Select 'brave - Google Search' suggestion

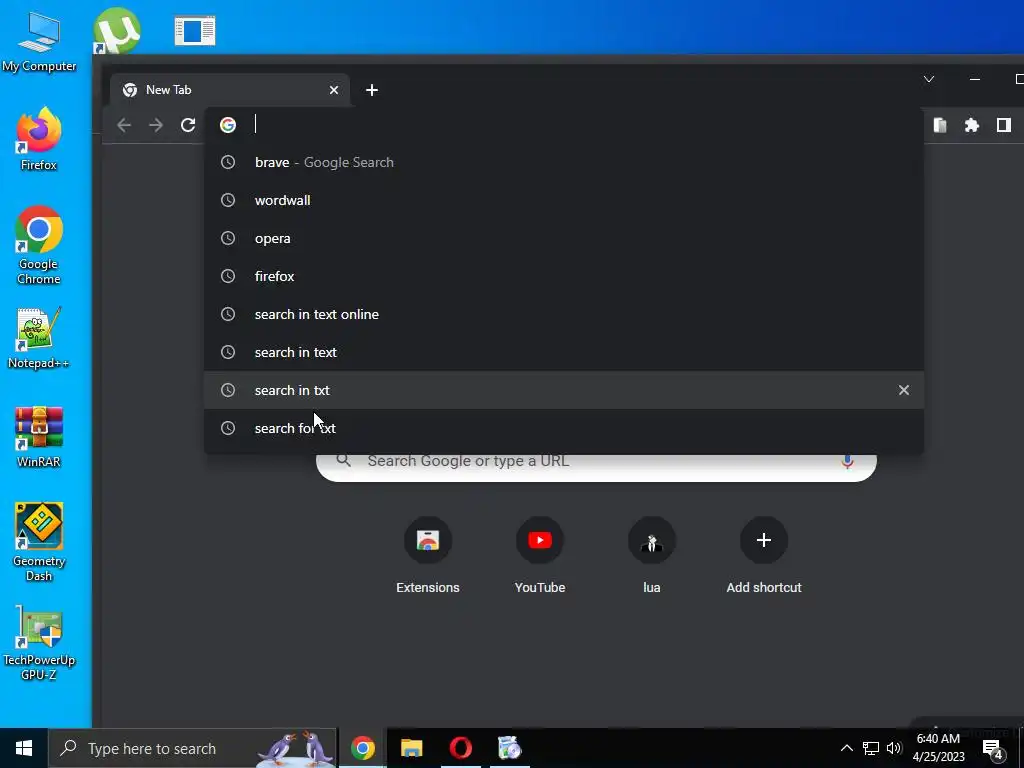click(564, 163)
